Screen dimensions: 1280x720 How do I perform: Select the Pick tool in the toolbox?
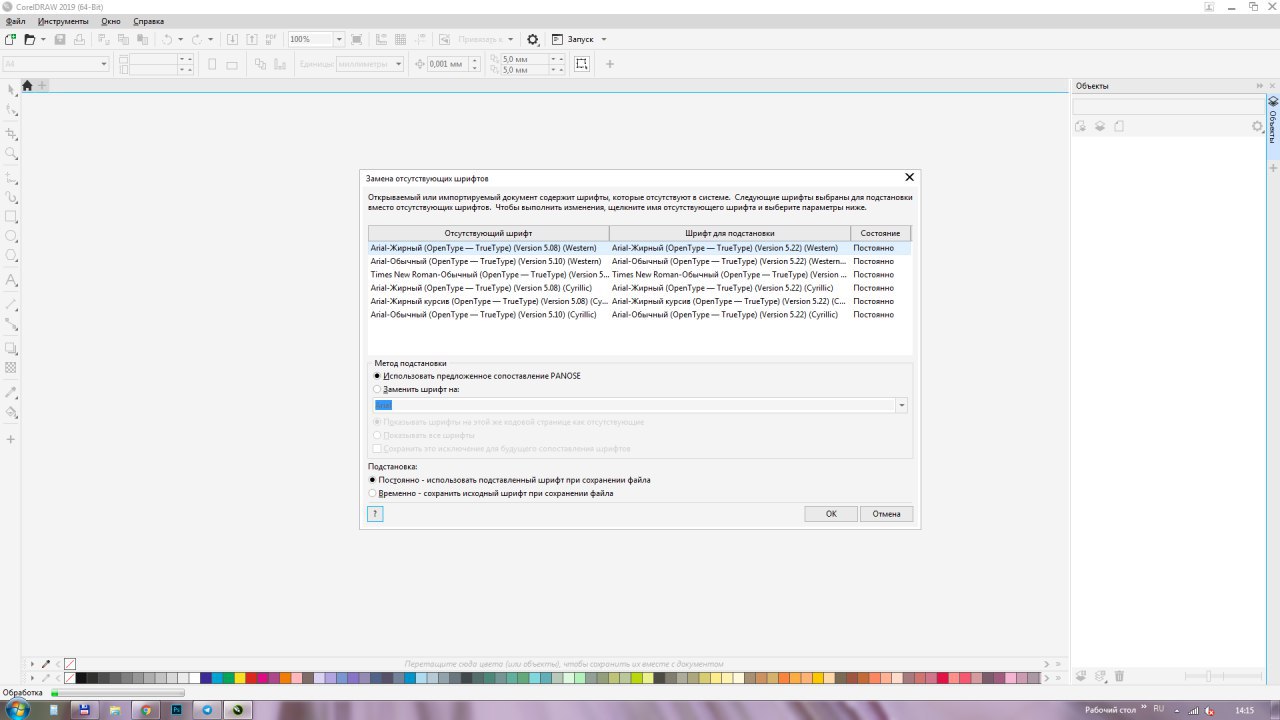click(12, 90)
